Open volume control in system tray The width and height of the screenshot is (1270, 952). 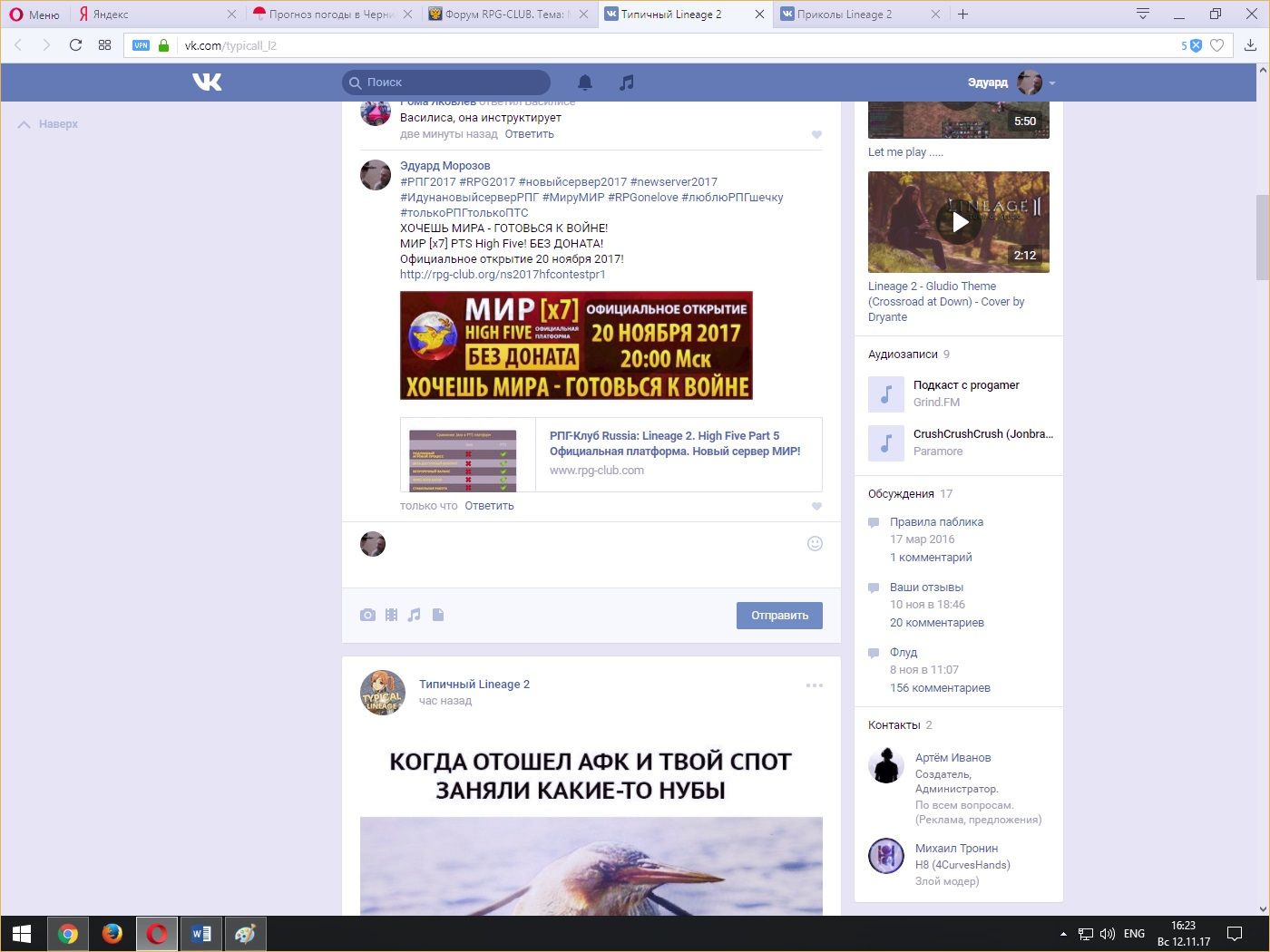click(x=1107, y=934)
